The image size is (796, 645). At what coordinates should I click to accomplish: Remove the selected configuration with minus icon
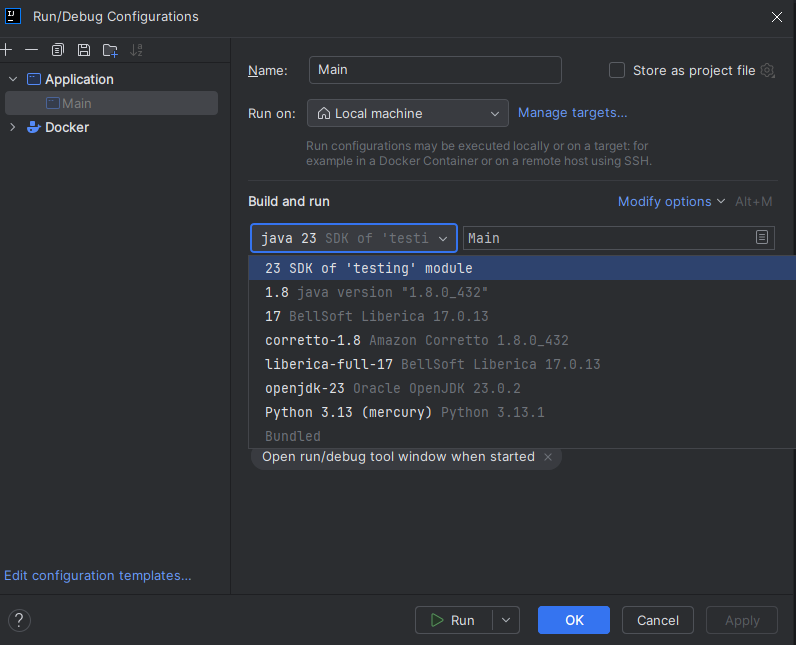31,50
